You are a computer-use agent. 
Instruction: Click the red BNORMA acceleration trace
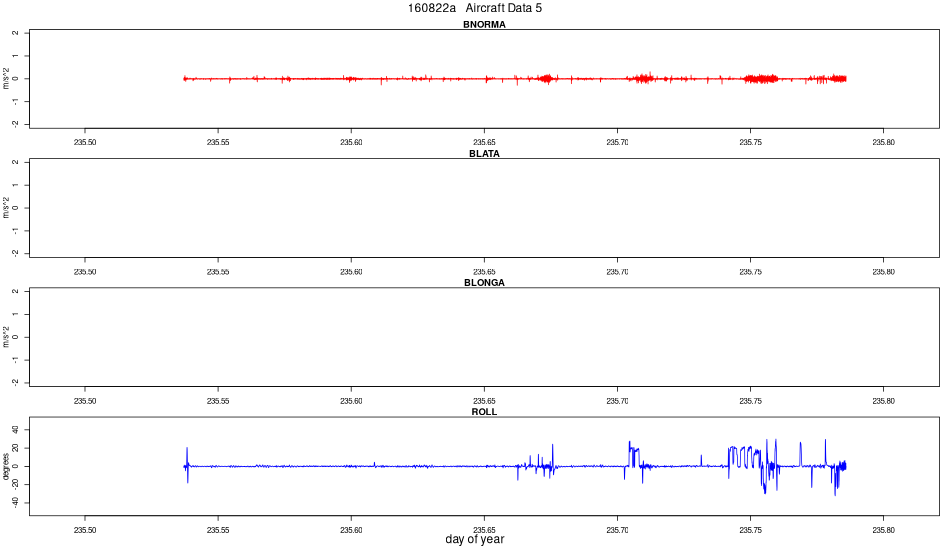click(x=515, y=79)
